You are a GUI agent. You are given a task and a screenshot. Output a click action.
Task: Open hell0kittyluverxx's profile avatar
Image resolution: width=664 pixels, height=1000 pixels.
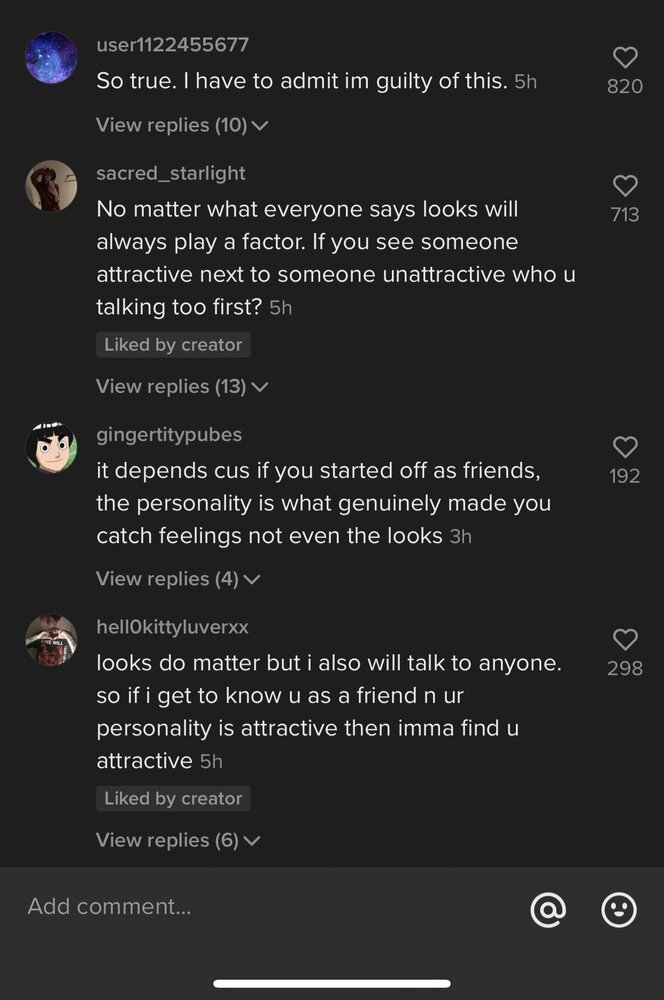51,640
